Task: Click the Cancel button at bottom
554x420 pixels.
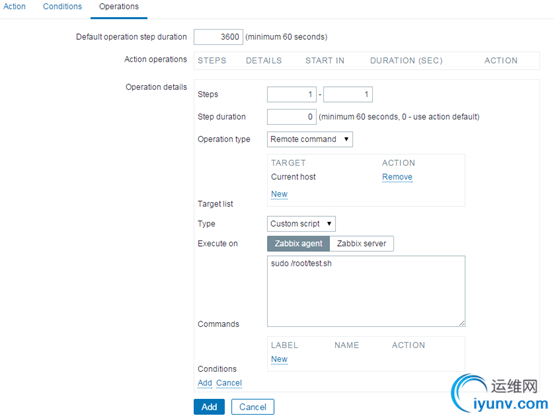Action: (253, 407)
